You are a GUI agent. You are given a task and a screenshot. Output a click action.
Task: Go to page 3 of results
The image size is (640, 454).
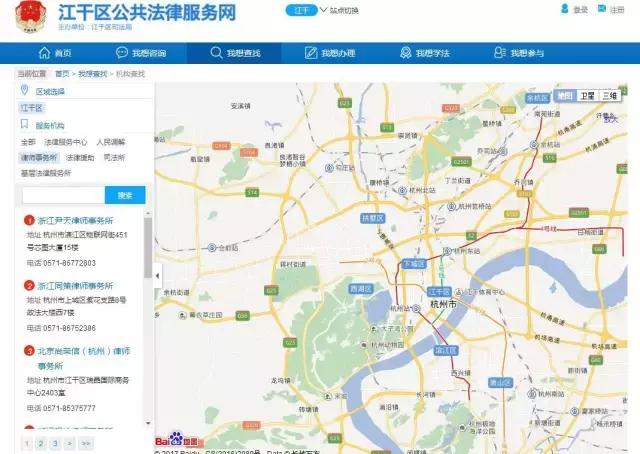coord(55,443)
